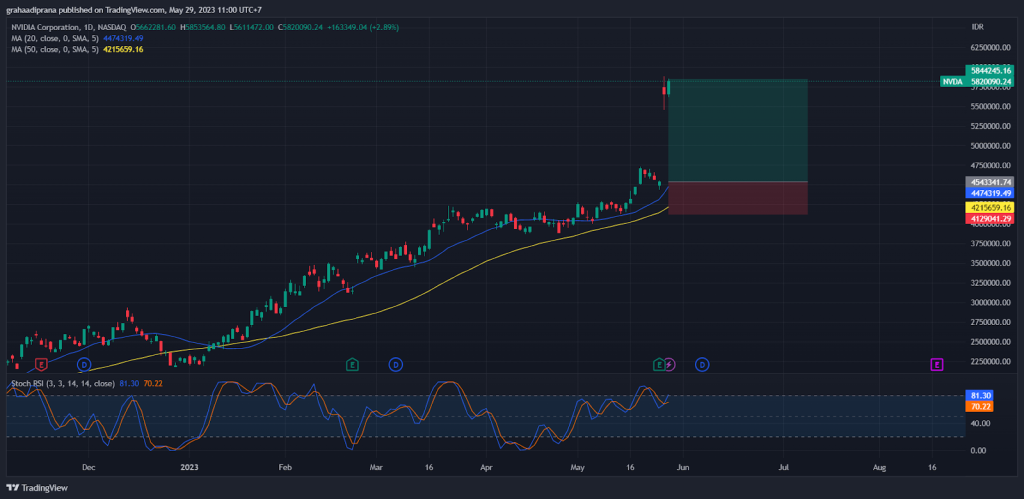Click the Aug label on the time axis

[880, 468]
